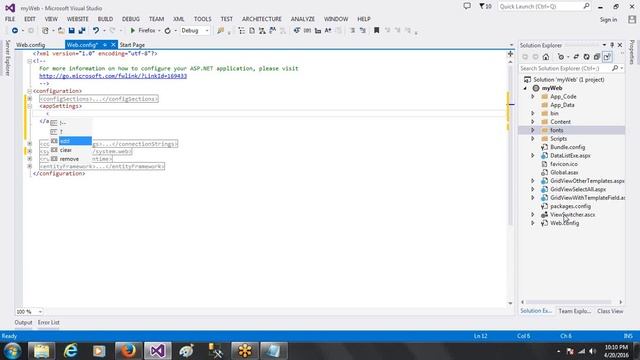Open the WEBSITE menu

click(78, 19)
